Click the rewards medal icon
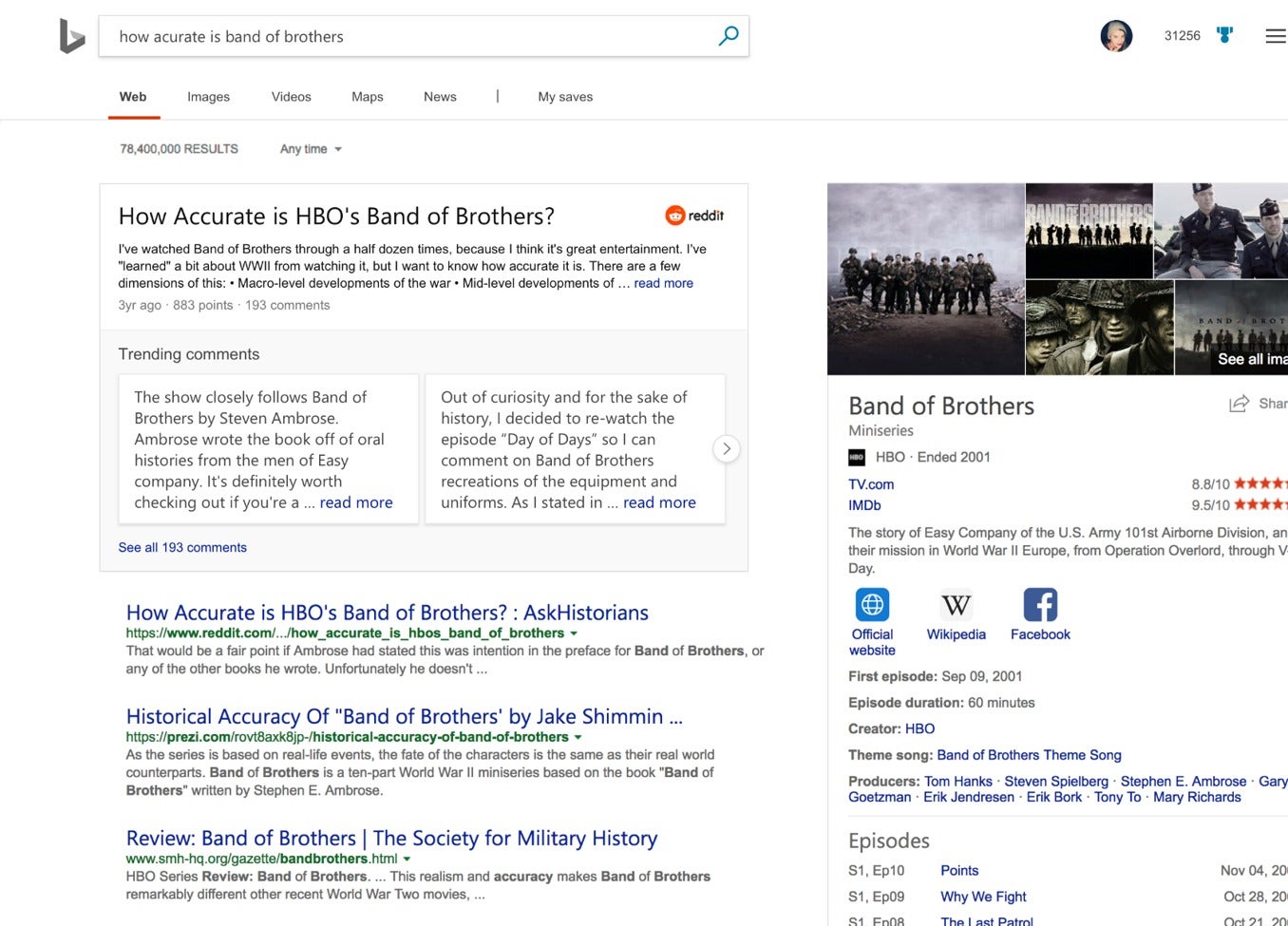Viewport: 1288px width, 926px height. pyautogui.click(x=1225, y=35)
